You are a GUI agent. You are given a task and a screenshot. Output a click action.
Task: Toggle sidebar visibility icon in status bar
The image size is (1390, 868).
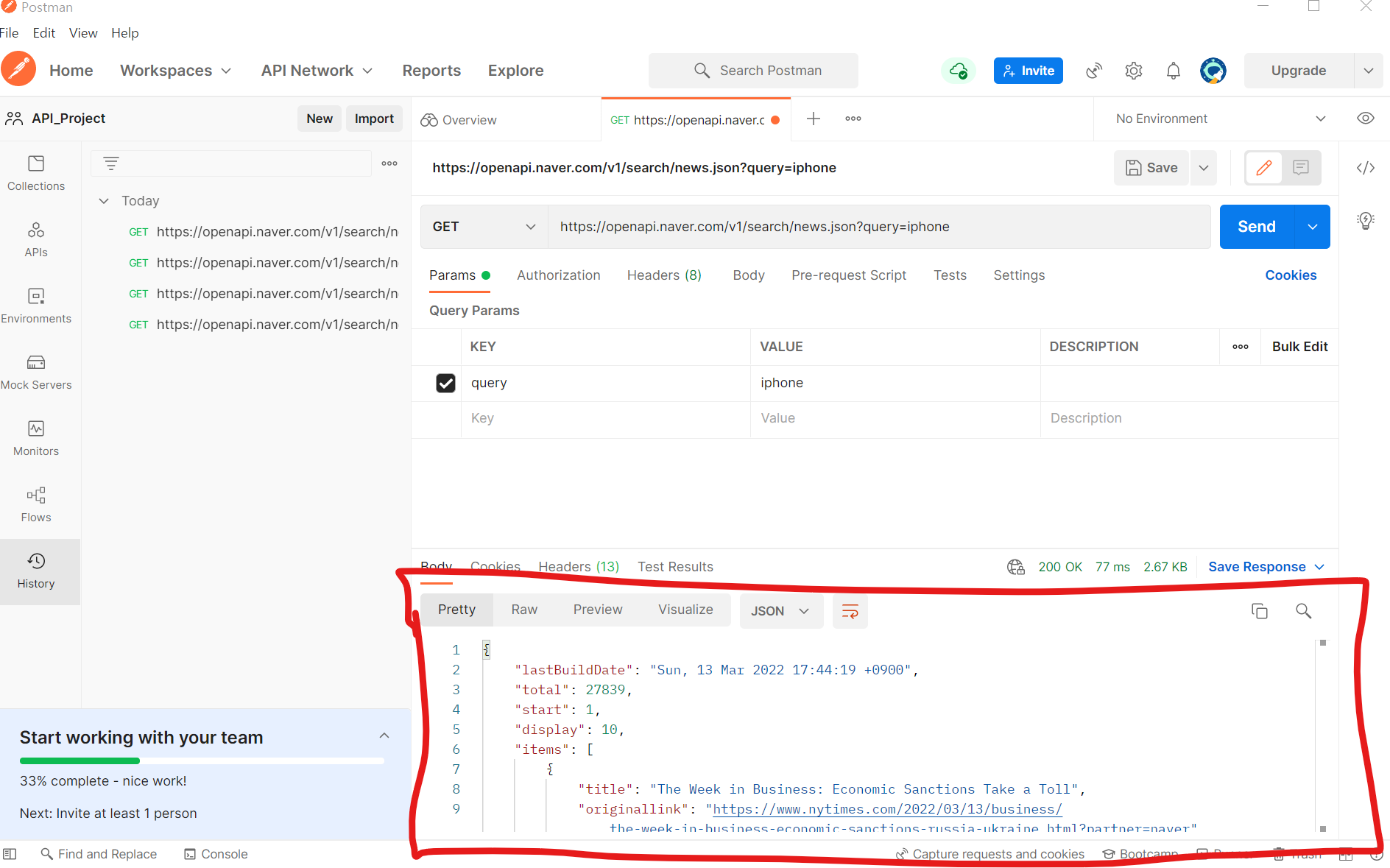coord(10,854)
